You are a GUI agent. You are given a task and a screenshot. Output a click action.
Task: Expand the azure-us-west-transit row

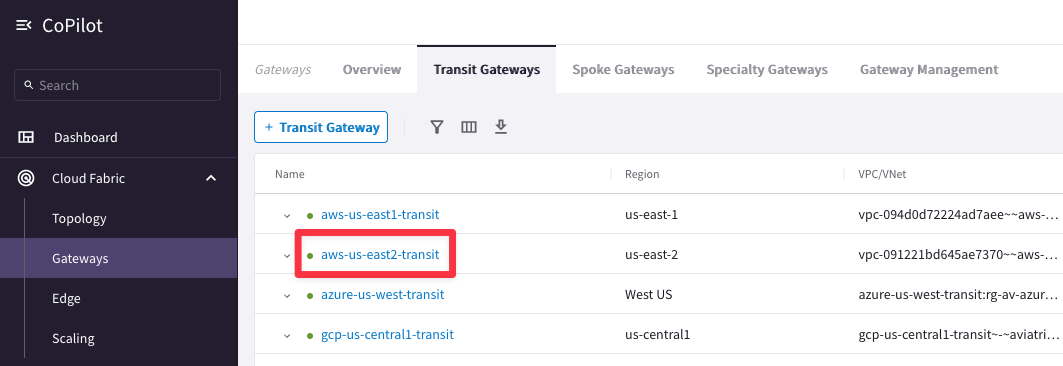(287, 296)
